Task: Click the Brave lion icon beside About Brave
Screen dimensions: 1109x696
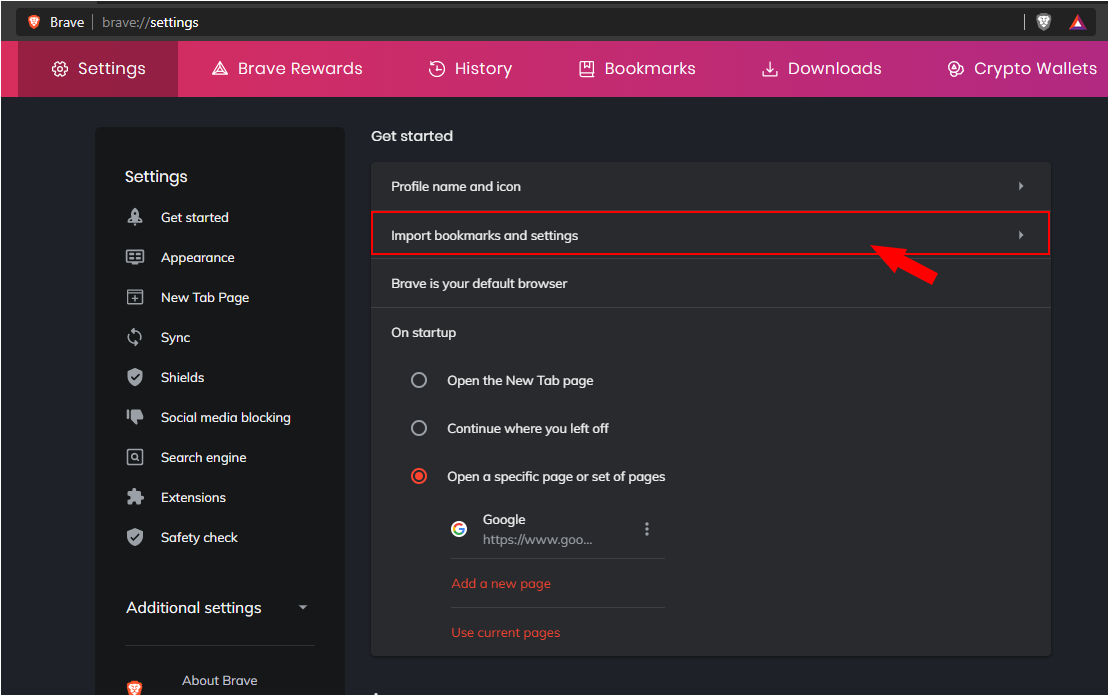Action: (134, 687)
